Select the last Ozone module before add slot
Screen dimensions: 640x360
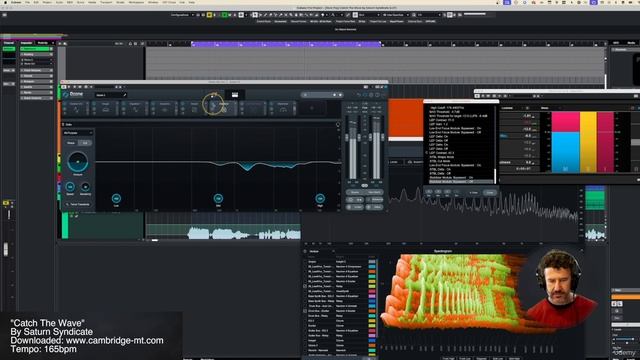tap(282, 108)
